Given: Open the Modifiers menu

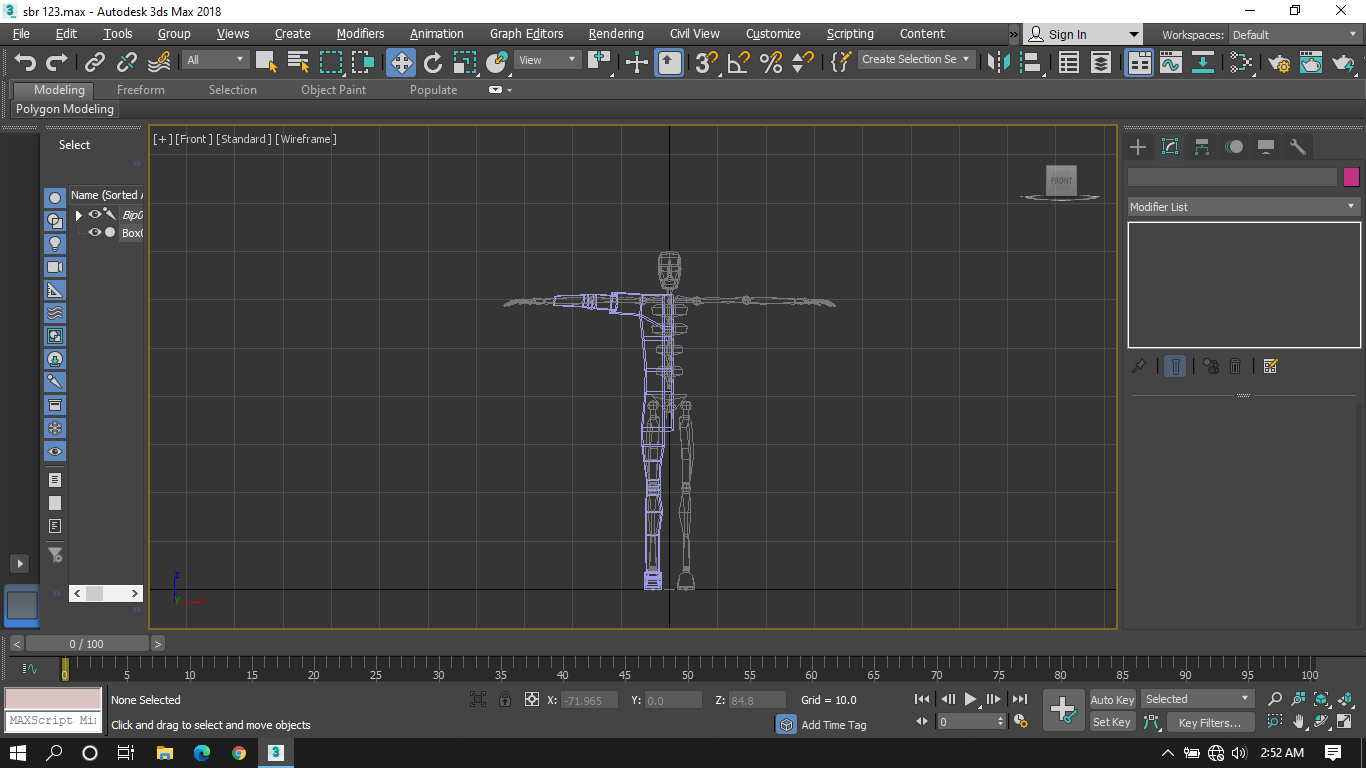Looking at the screenshot, I should coord(360,33).
